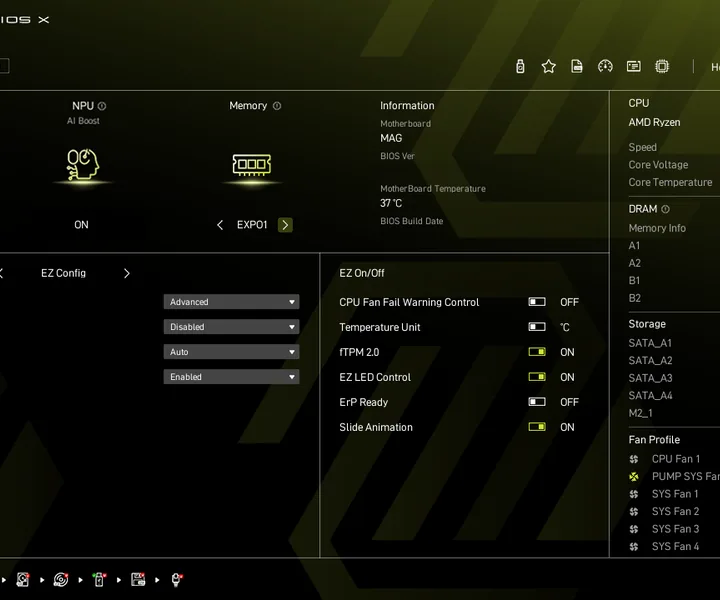The image size is (720, 600).
Task: Click the Memory Info label
Action: tap(657, 228)
